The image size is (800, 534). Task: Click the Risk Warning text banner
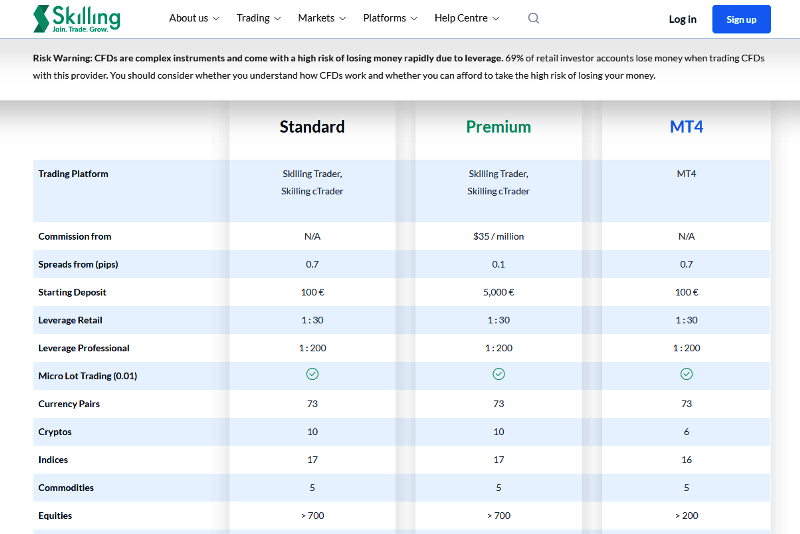click(398, 67)
